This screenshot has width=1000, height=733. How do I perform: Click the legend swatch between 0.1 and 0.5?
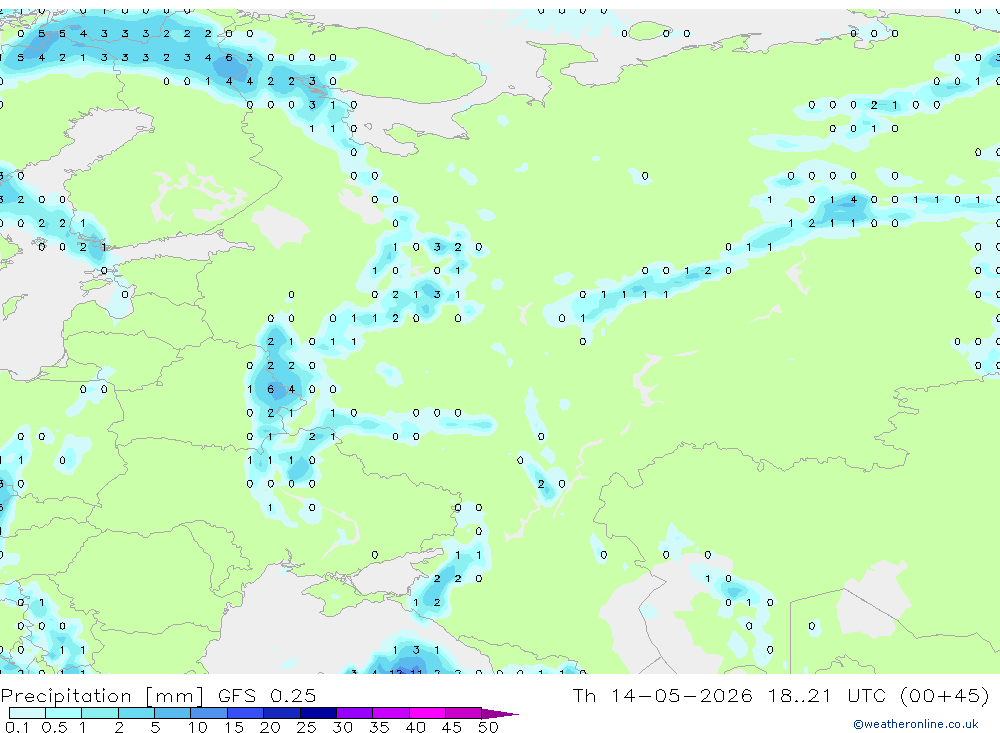pyautogui.click(x=27, y=713)
